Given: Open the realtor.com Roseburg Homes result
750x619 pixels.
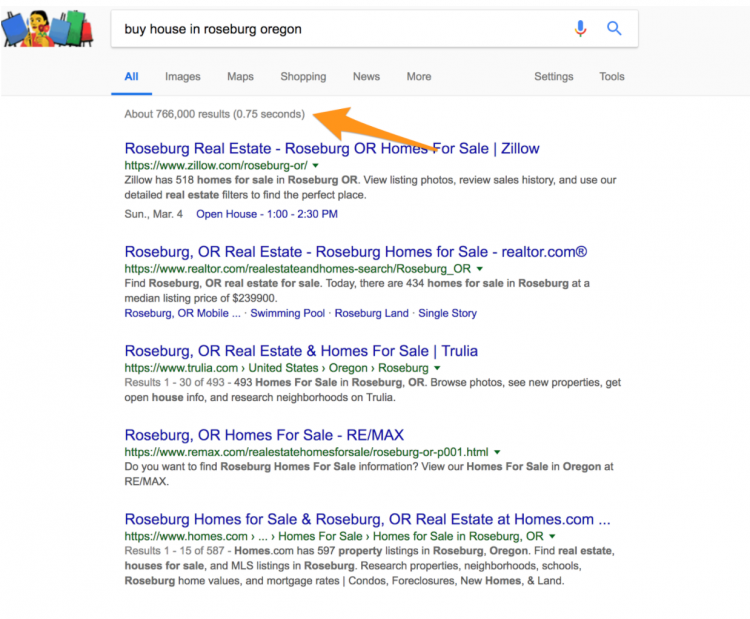Looking at the screenshot, I should click(x=355, y=252).
